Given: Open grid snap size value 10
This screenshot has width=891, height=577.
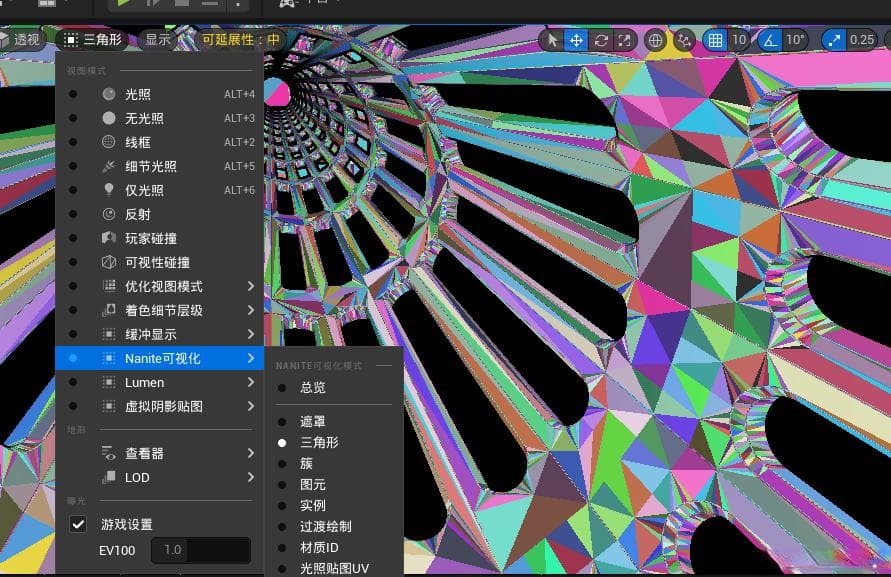Looking at the screenshot, I should tap(739, 40).
